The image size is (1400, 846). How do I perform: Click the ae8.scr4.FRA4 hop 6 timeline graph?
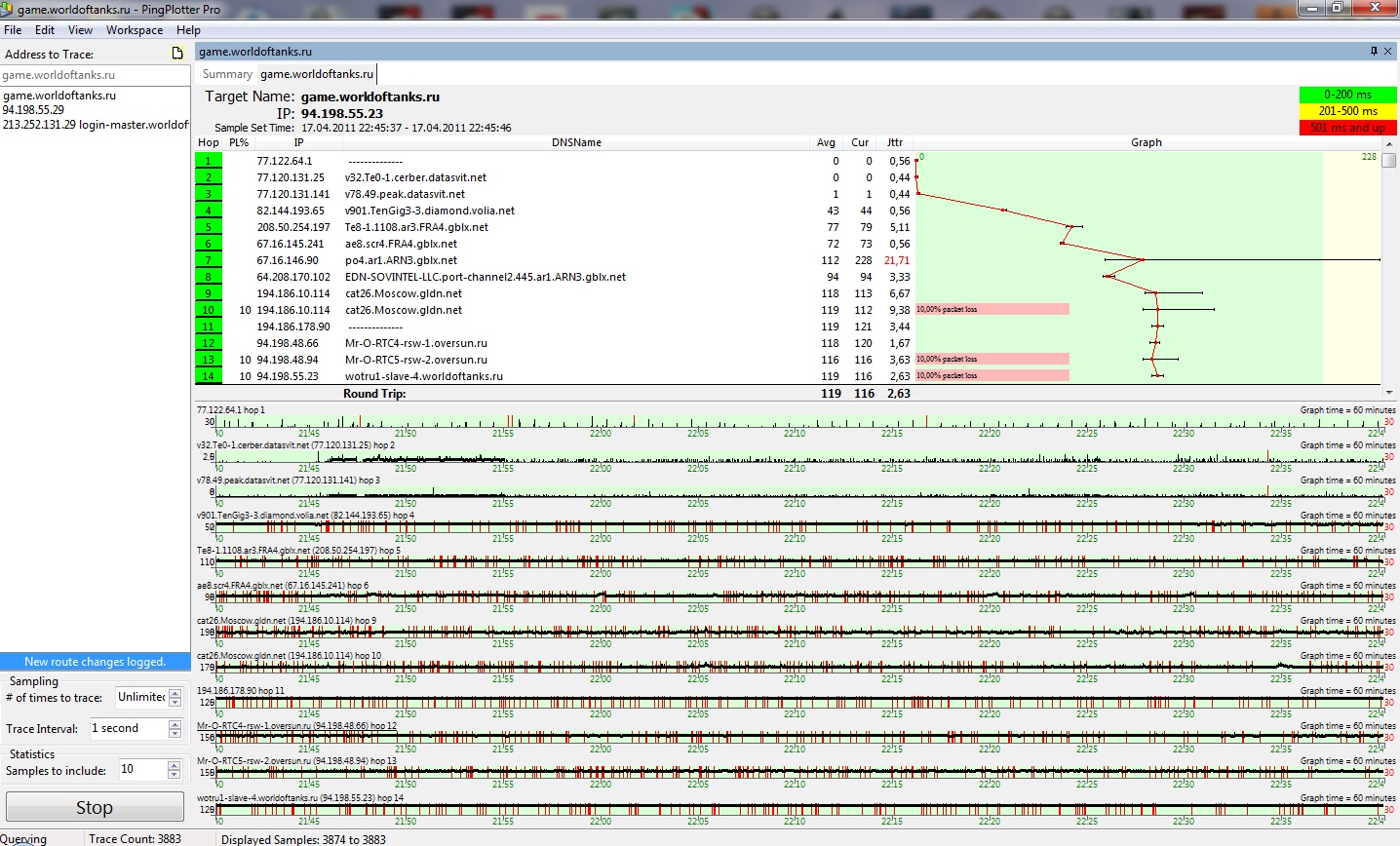click(x=799, y=597)
